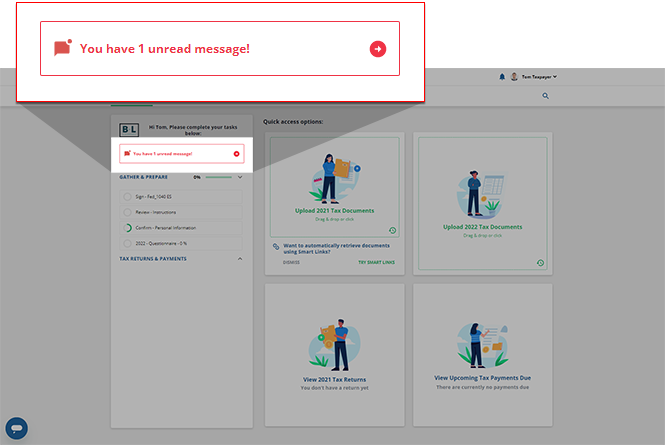Click the BL firm logo

pos(129,129)
